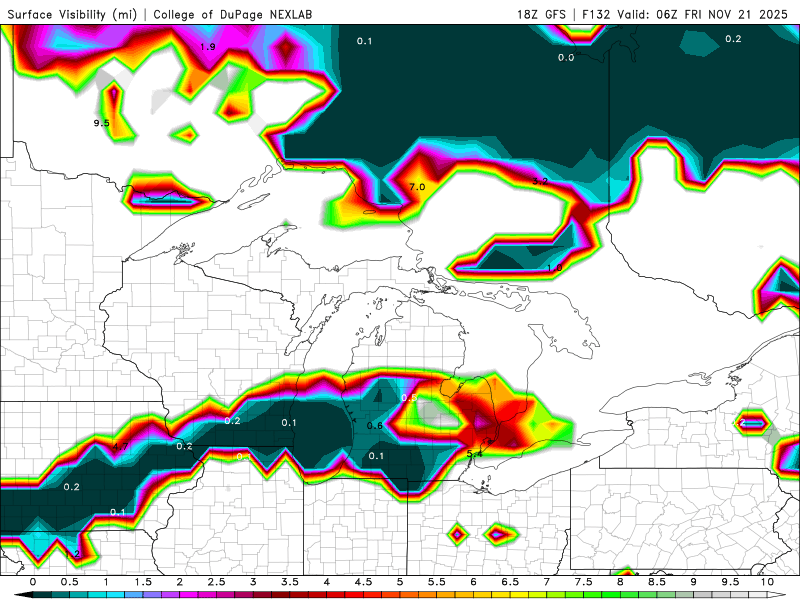Click the 4.7 visibility value on the map

coord(120,446)
